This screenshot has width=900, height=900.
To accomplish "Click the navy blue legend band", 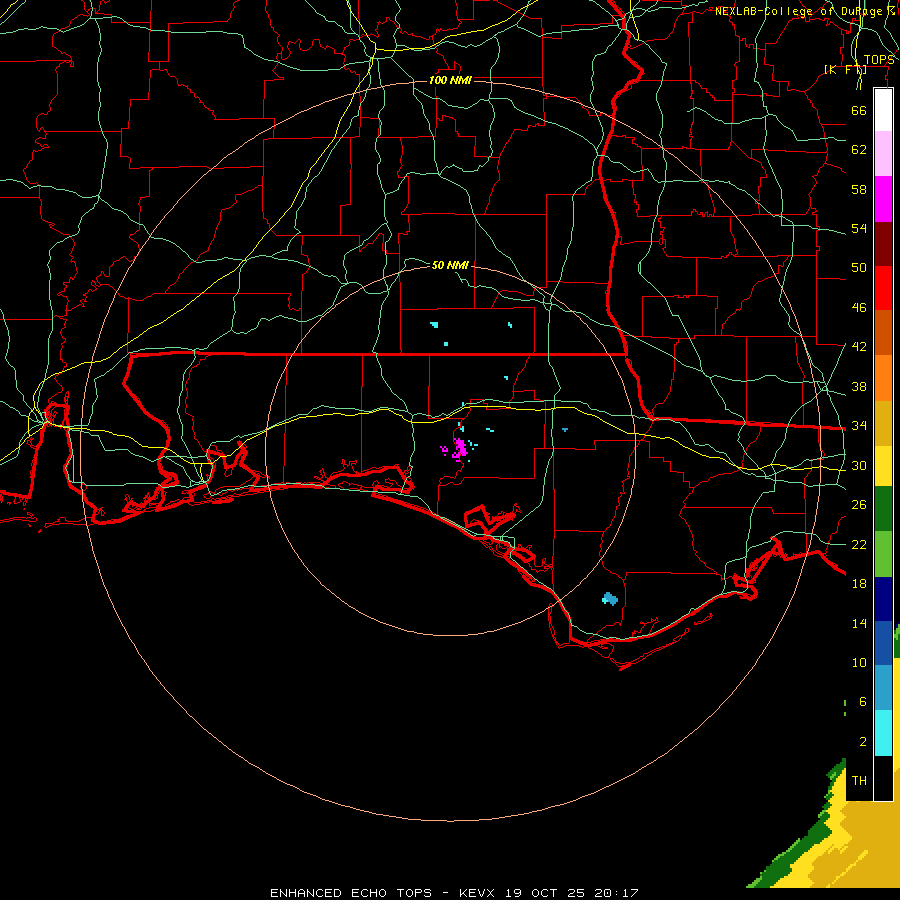I will tap(883, 599).
